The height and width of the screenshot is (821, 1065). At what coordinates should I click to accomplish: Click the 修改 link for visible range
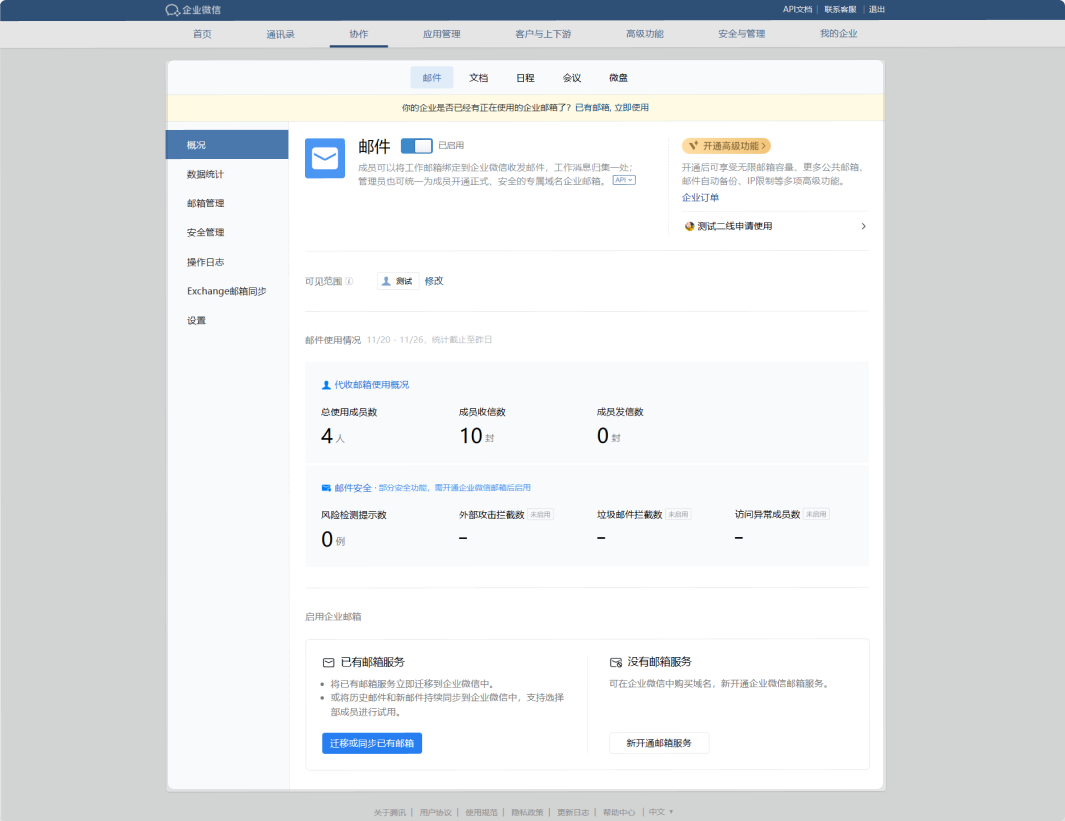(434, 281)
